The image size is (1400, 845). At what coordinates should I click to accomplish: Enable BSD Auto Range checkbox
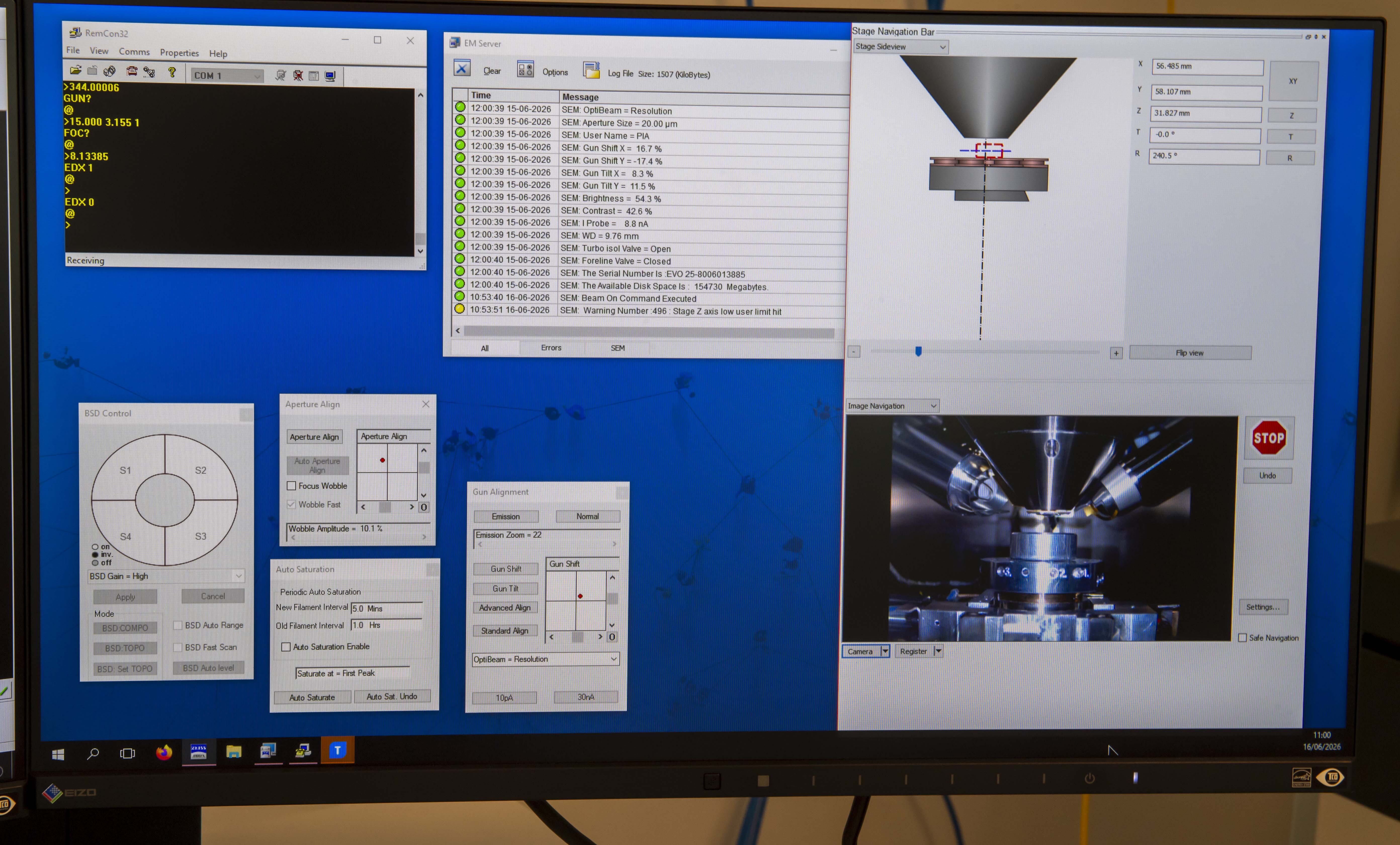tap(178, 625)
